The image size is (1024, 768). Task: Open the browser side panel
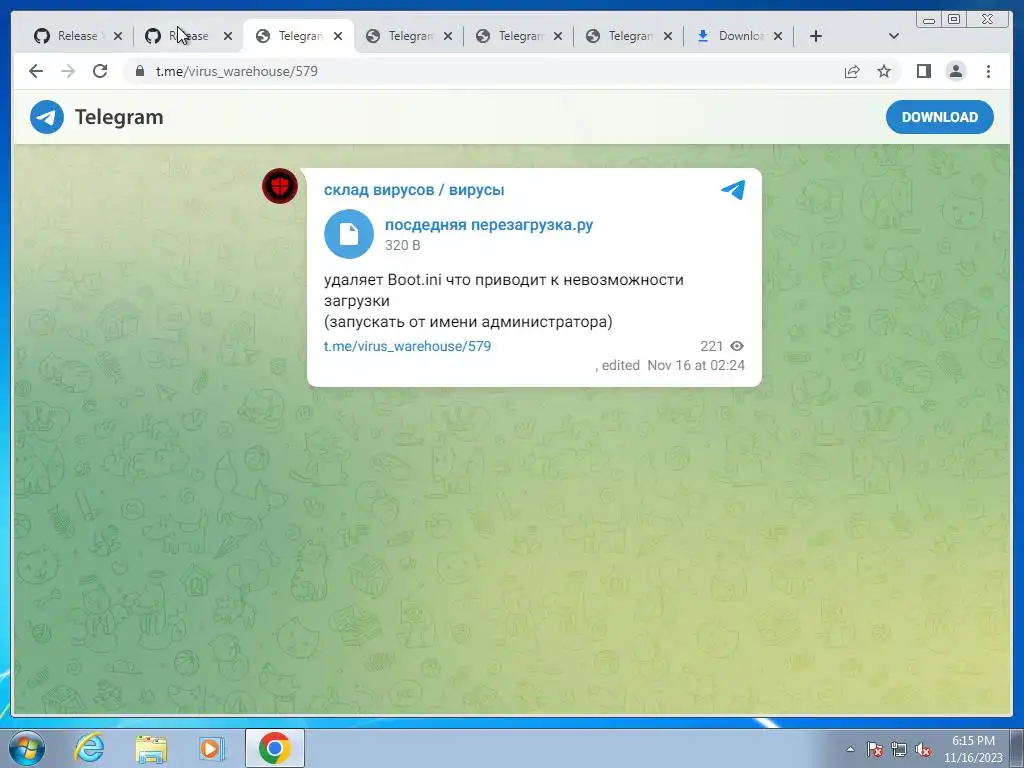923,71
